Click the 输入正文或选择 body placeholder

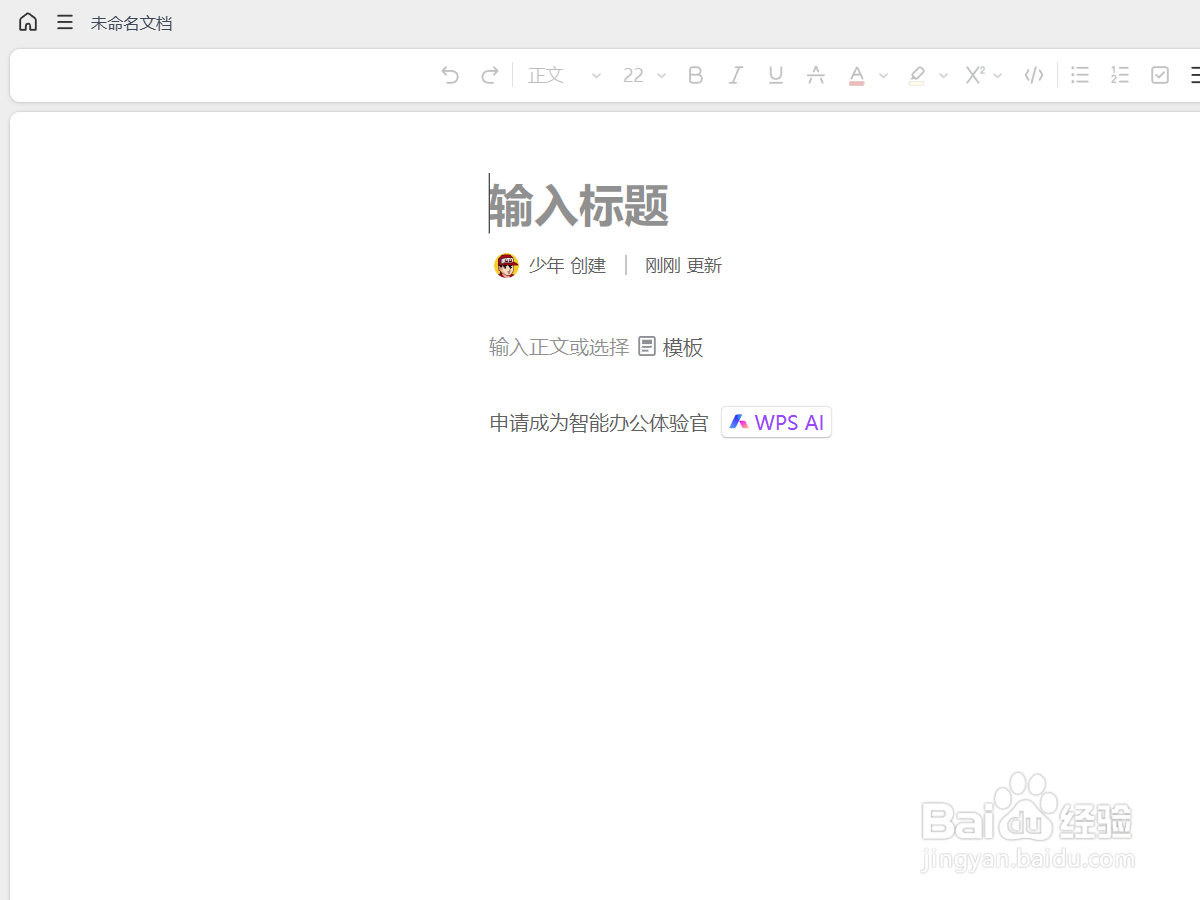(559, 347)
